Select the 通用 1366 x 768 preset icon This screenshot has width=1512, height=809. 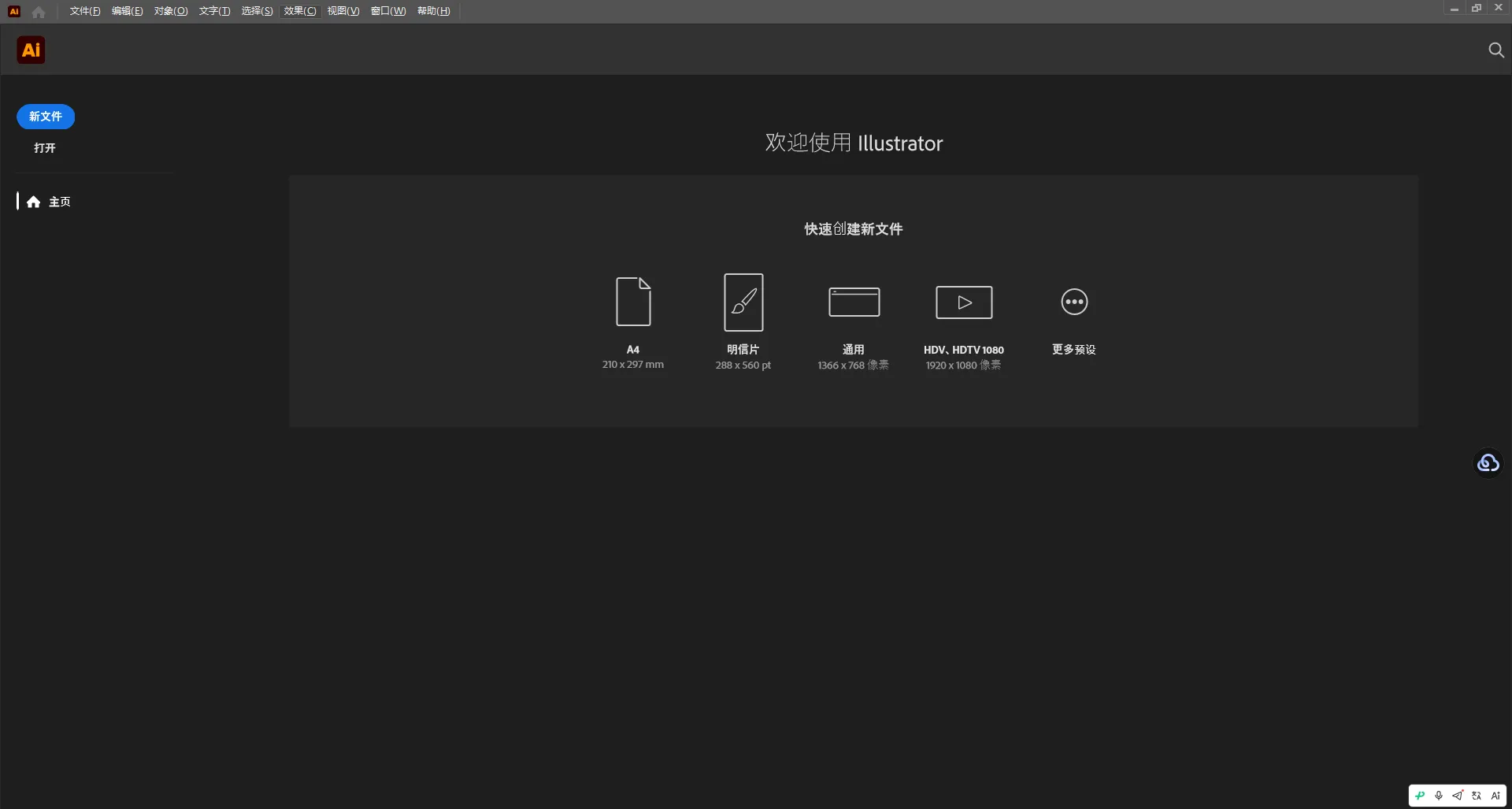[854, 302]
